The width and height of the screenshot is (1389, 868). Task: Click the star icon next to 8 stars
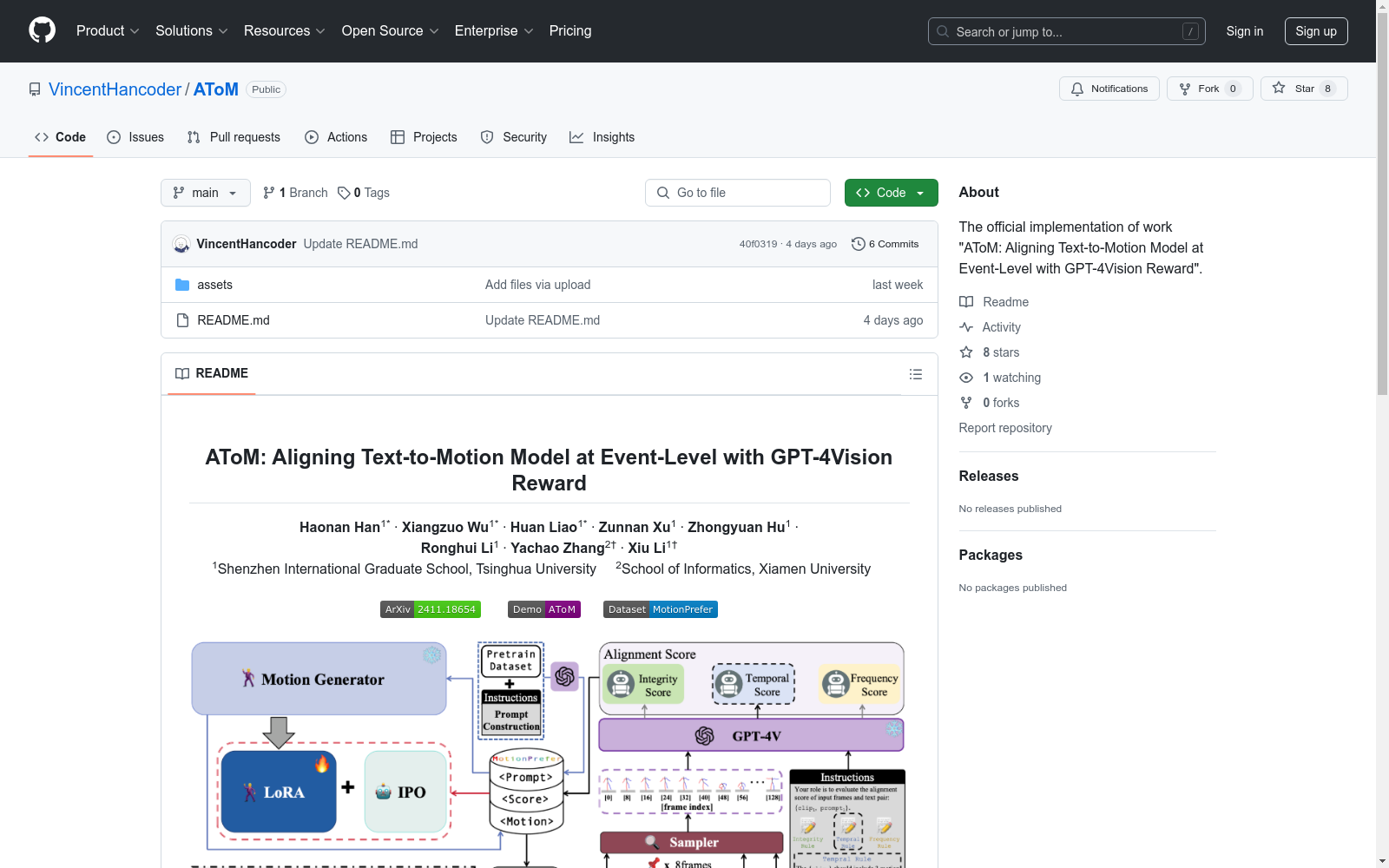966,352
